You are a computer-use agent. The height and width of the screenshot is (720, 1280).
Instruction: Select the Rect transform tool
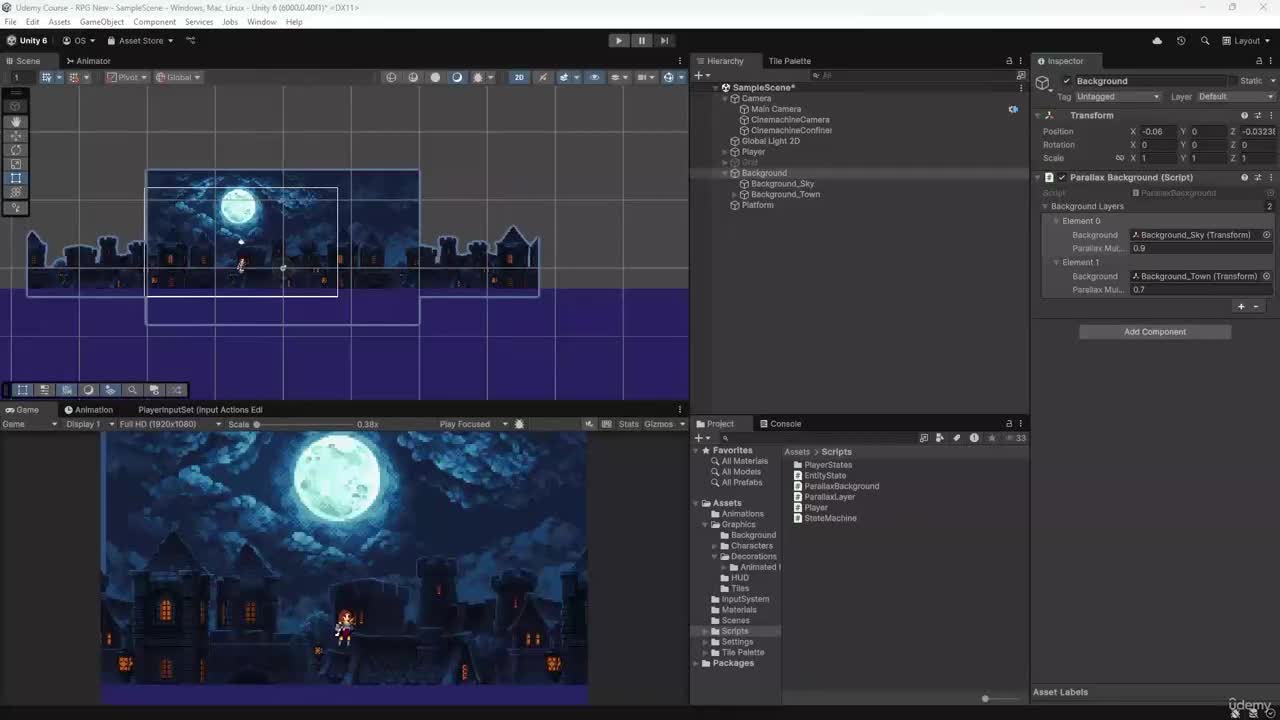(x=16, y=178)
